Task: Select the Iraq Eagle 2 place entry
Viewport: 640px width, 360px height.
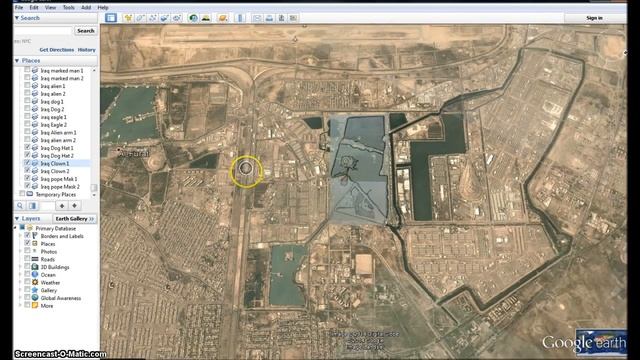Action: 53,124
